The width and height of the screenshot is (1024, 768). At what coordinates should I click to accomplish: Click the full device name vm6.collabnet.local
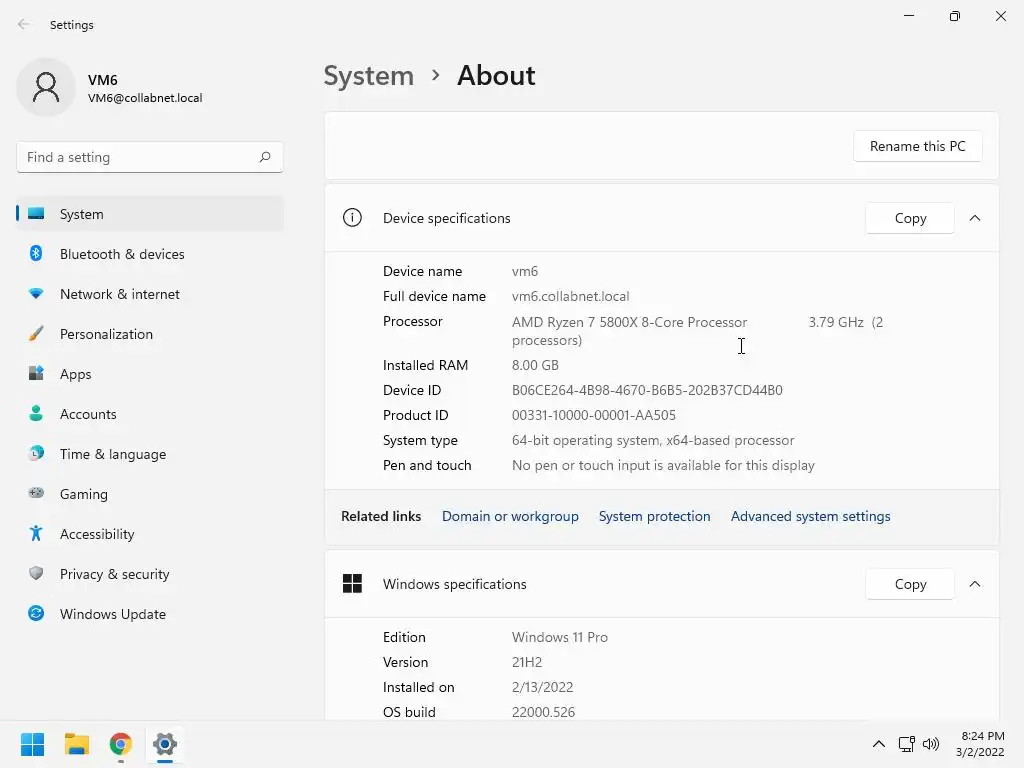(571, 296)
